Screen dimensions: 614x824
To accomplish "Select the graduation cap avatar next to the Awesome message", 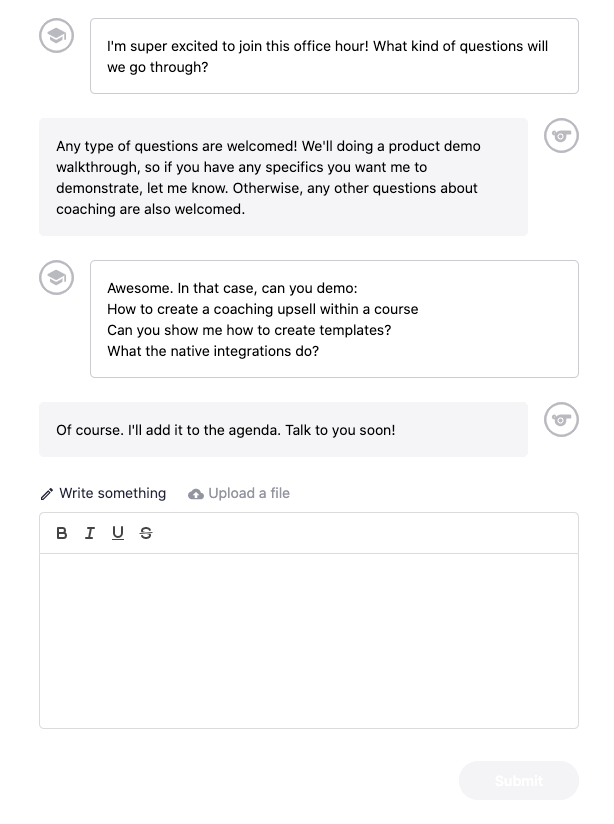I will [x=56, y=278].
